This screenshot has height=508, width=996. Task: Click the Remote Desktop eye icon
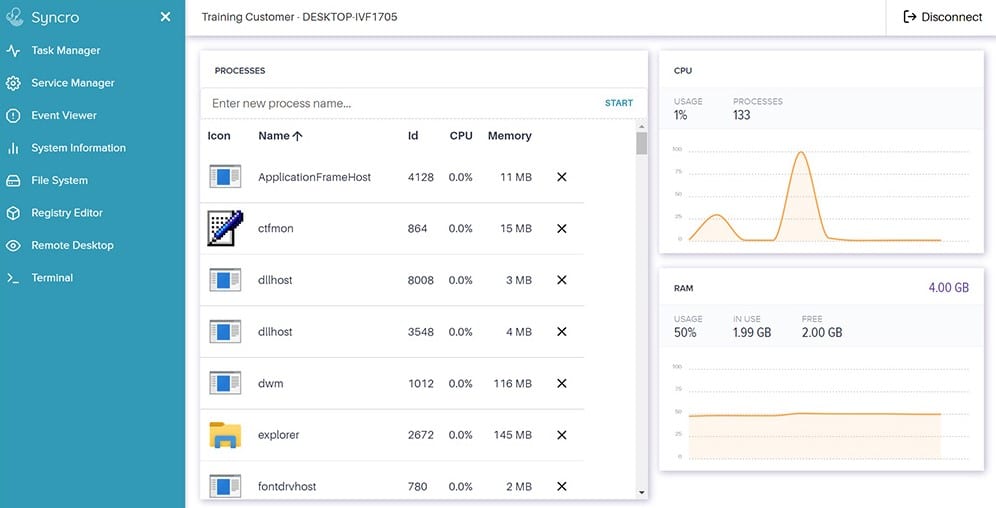coord(13,245)
